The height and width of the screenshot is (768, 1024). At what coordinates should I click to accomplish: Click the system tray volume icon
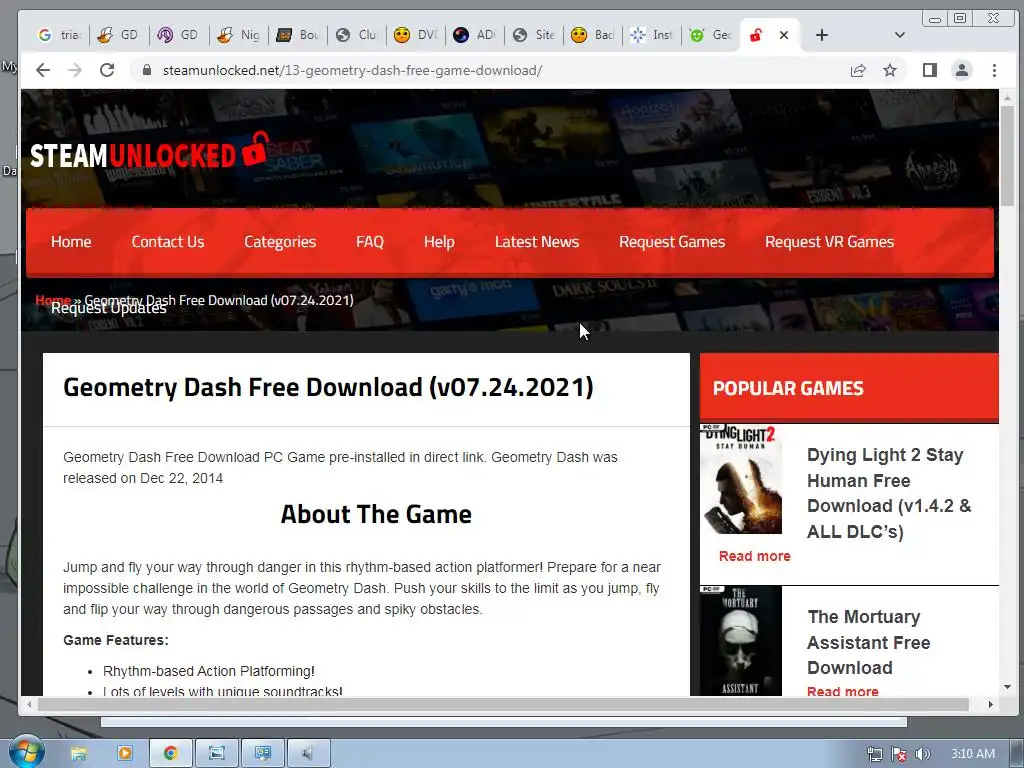pos(922,754)
